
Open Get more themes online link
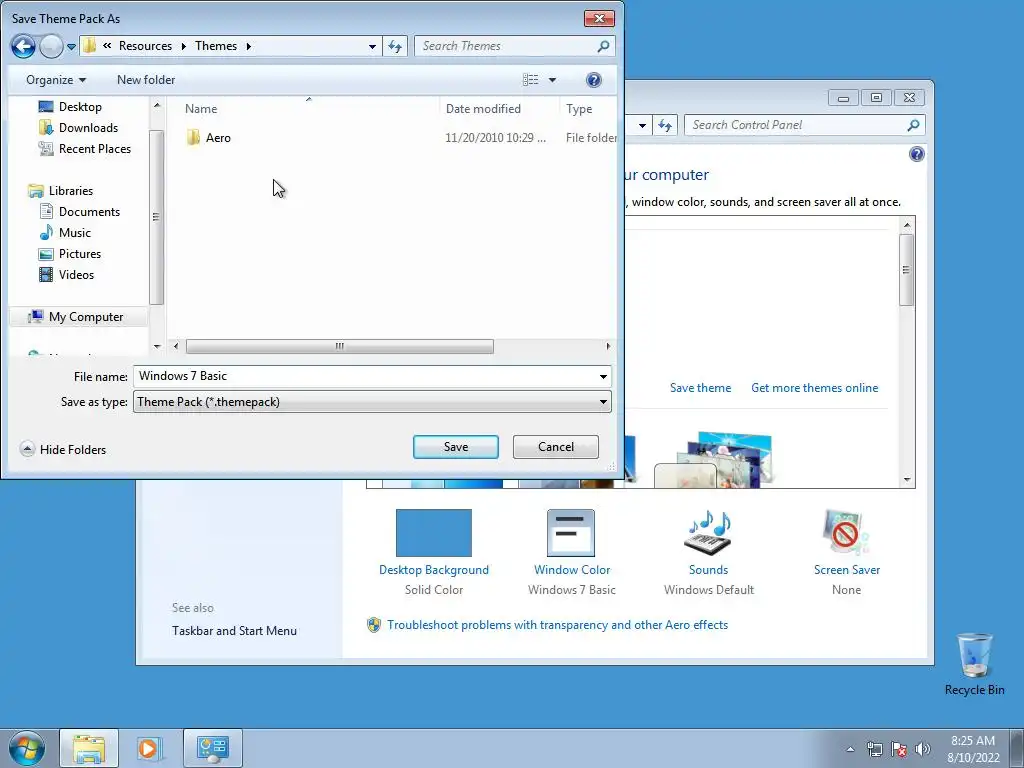coord(814,387)
